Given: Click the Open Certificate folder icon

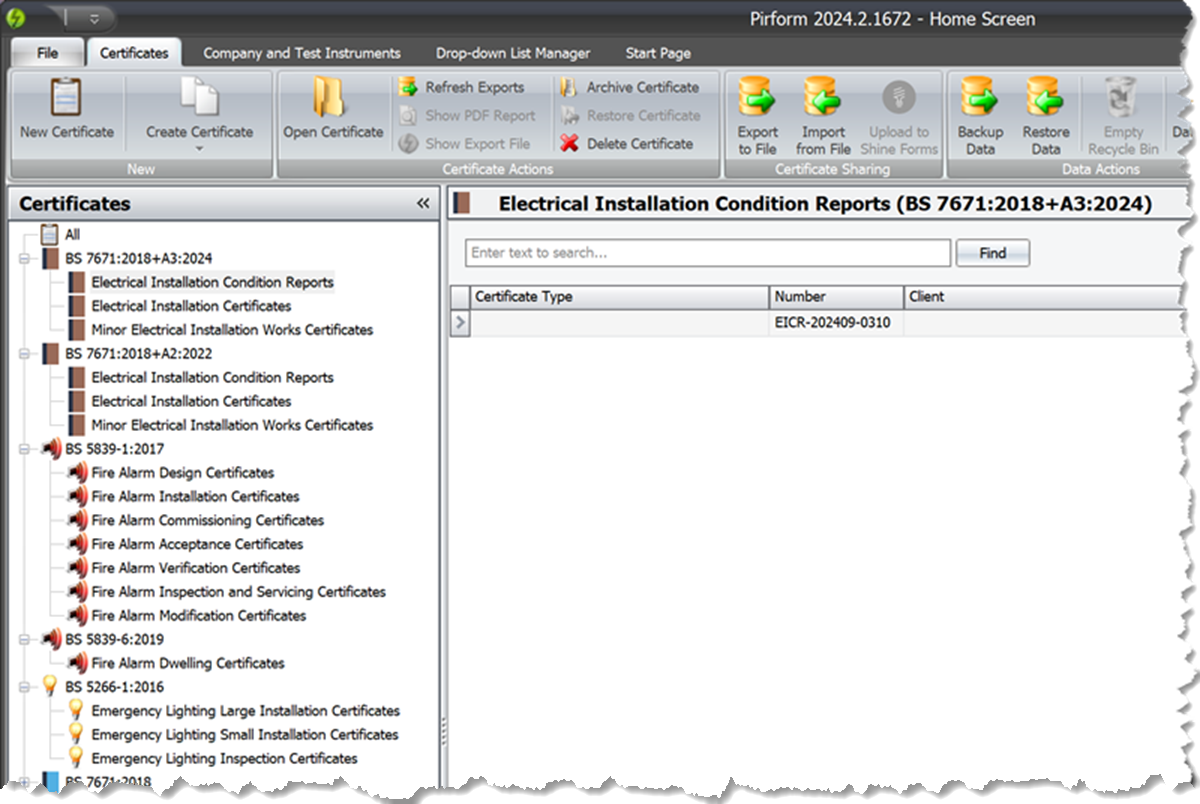Looking at the screenshot, I should (x=332, y=100).
